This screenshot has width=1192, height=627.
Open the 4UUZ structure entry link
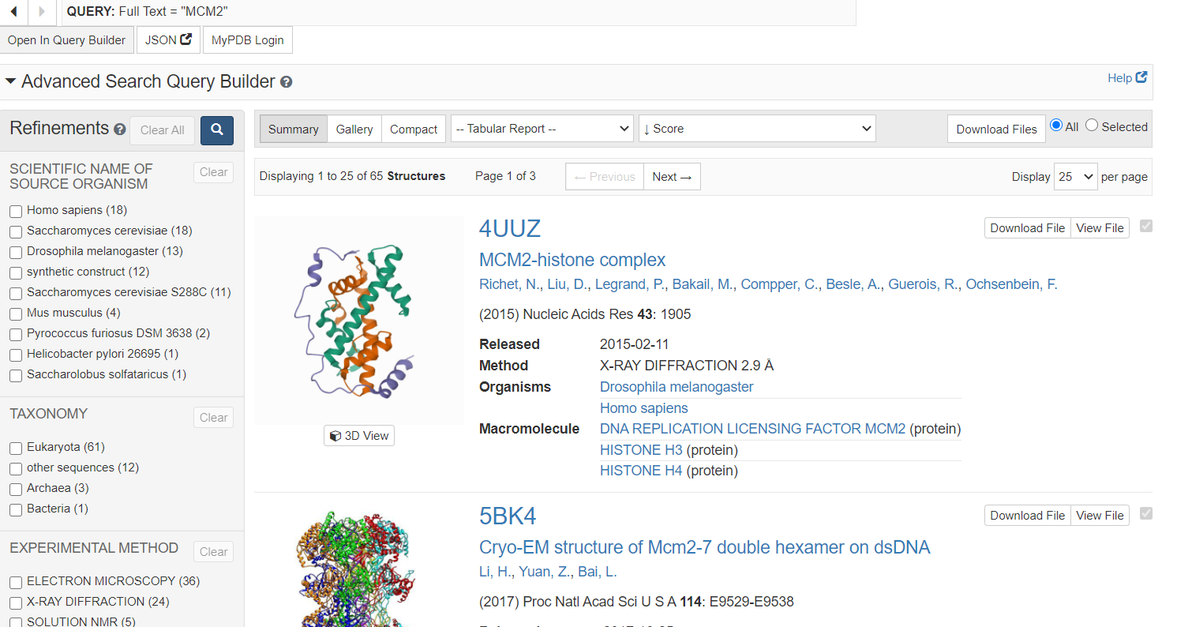(x=510, y=228)
